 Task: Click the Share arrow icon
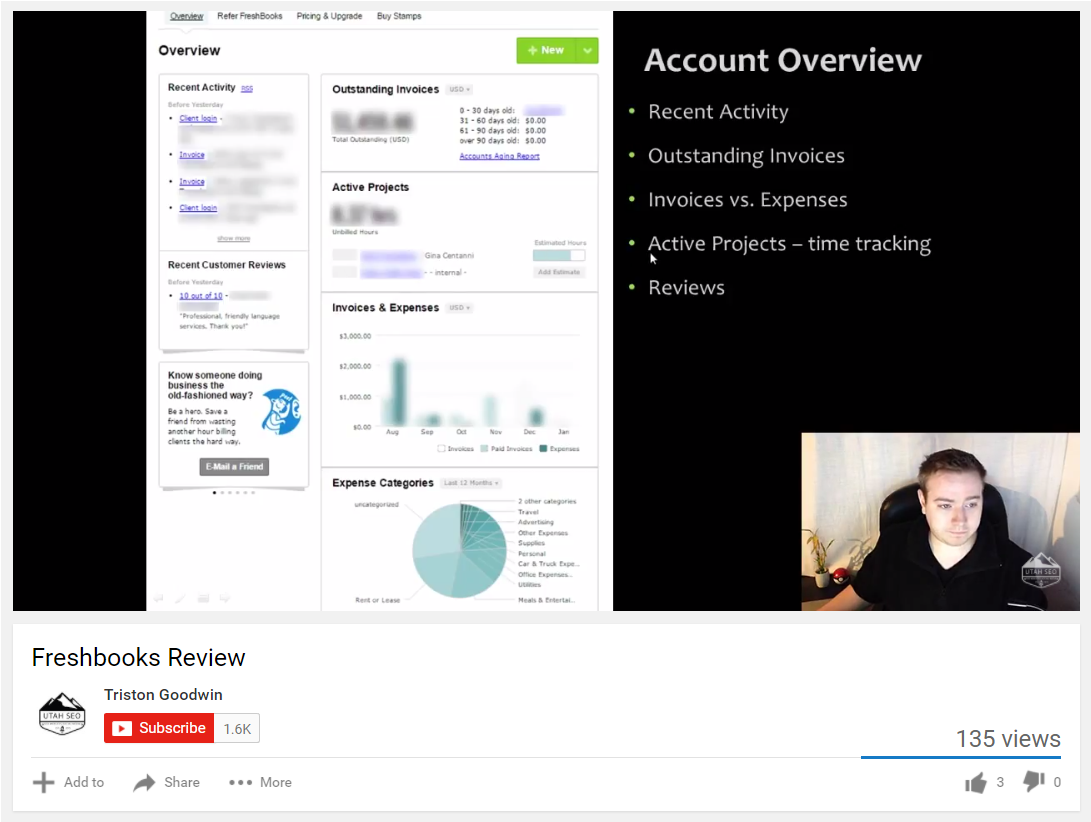click(144, 783)
